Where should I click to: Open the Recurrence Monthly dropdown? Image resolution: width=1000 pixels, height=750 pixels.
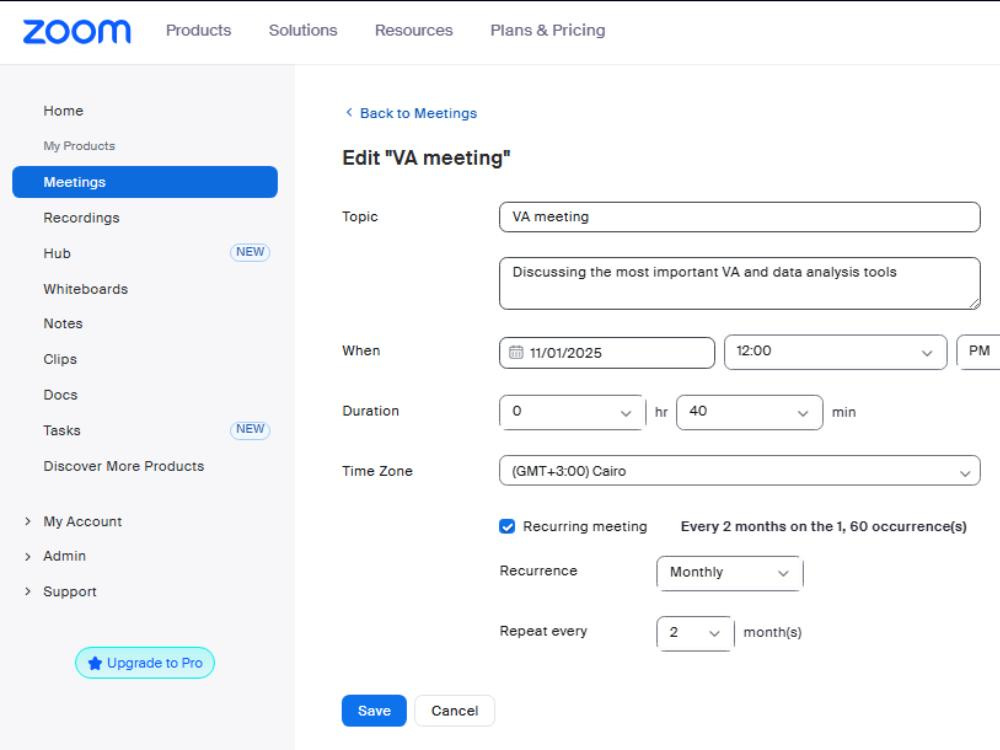(x=729, y=572)
